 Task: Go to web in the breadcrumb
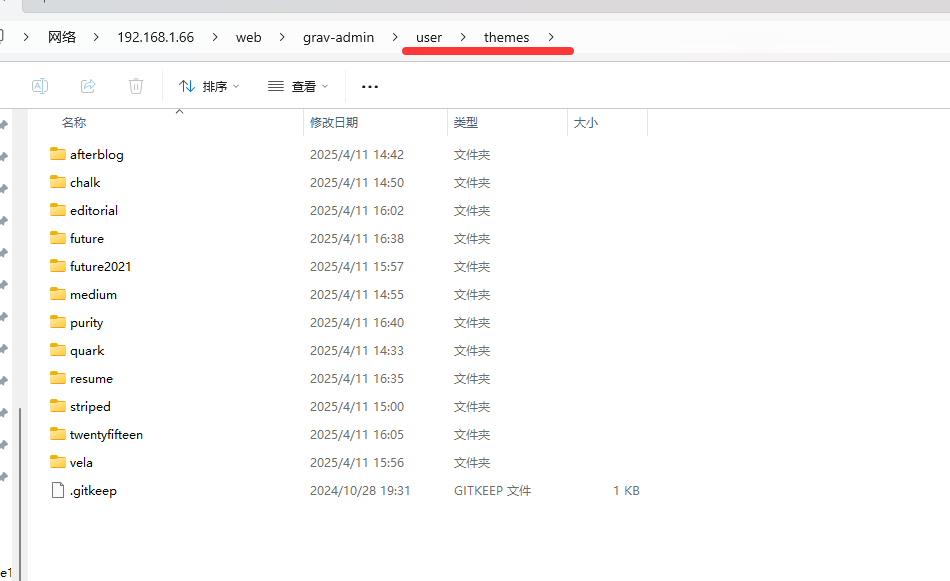248,37
